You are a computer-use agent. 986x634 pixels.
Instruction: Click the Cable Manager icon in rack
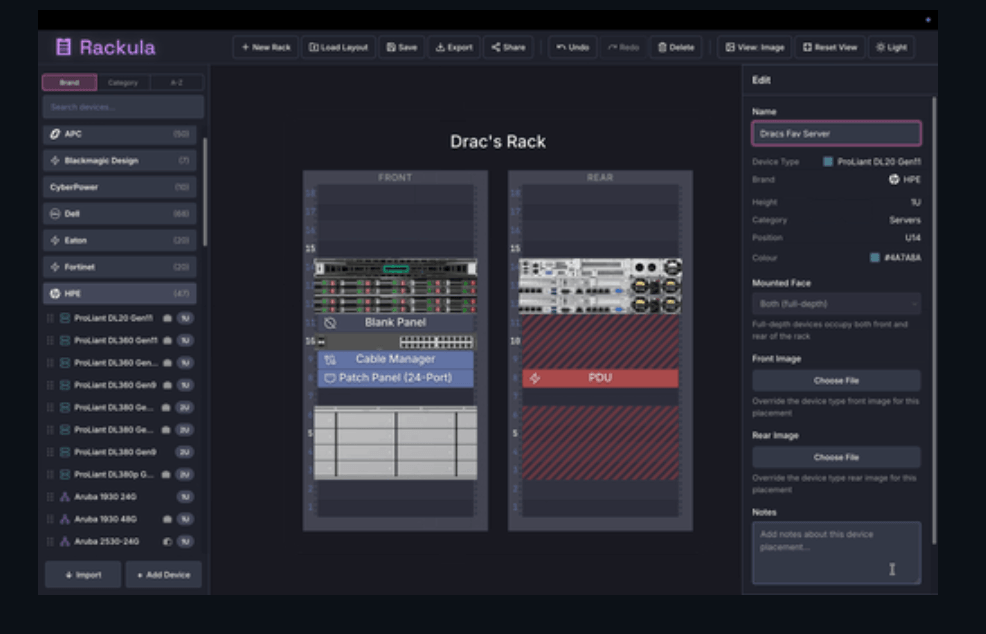[330, 360]
